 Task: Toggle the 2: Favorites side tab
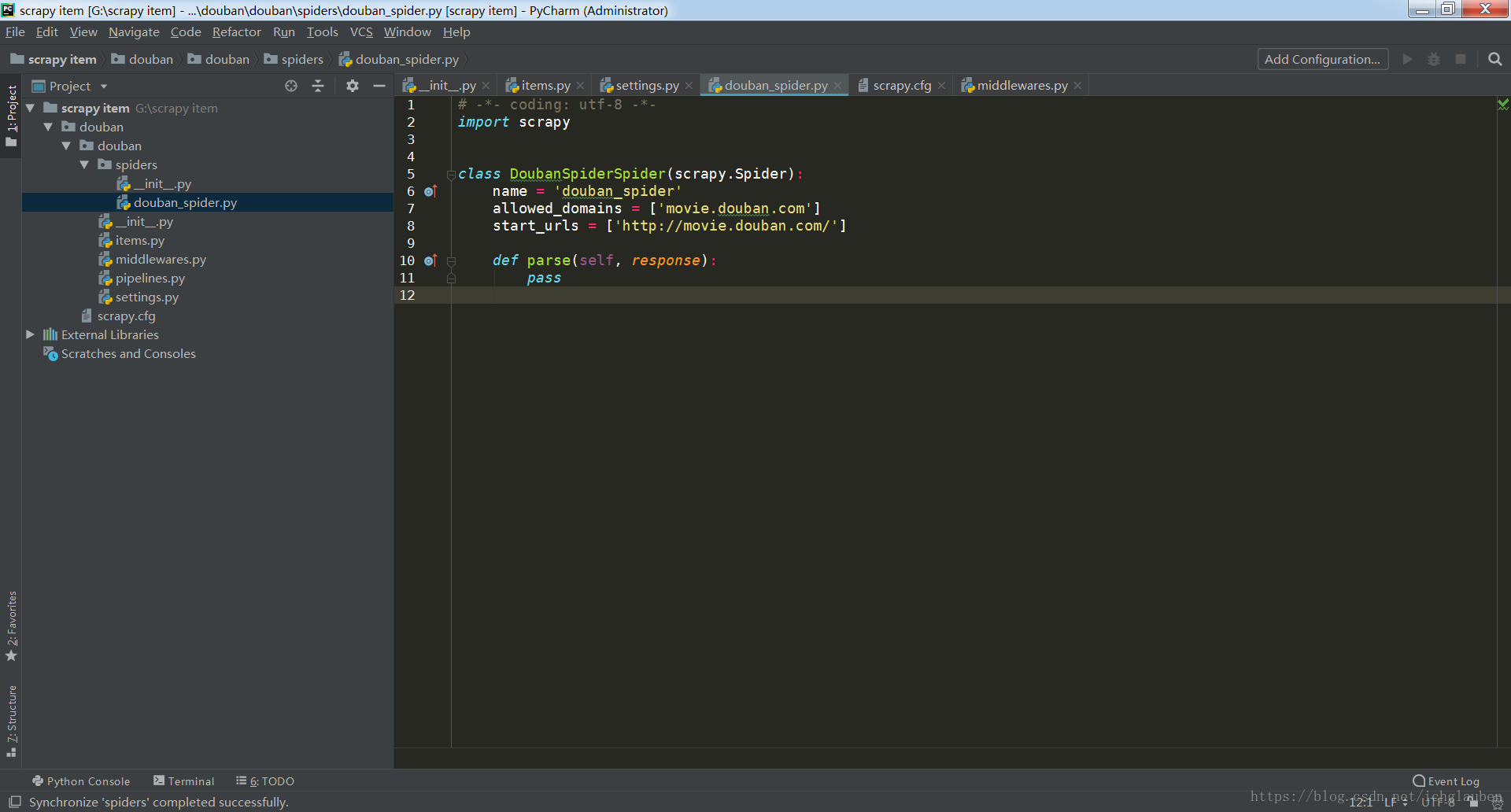11,626
